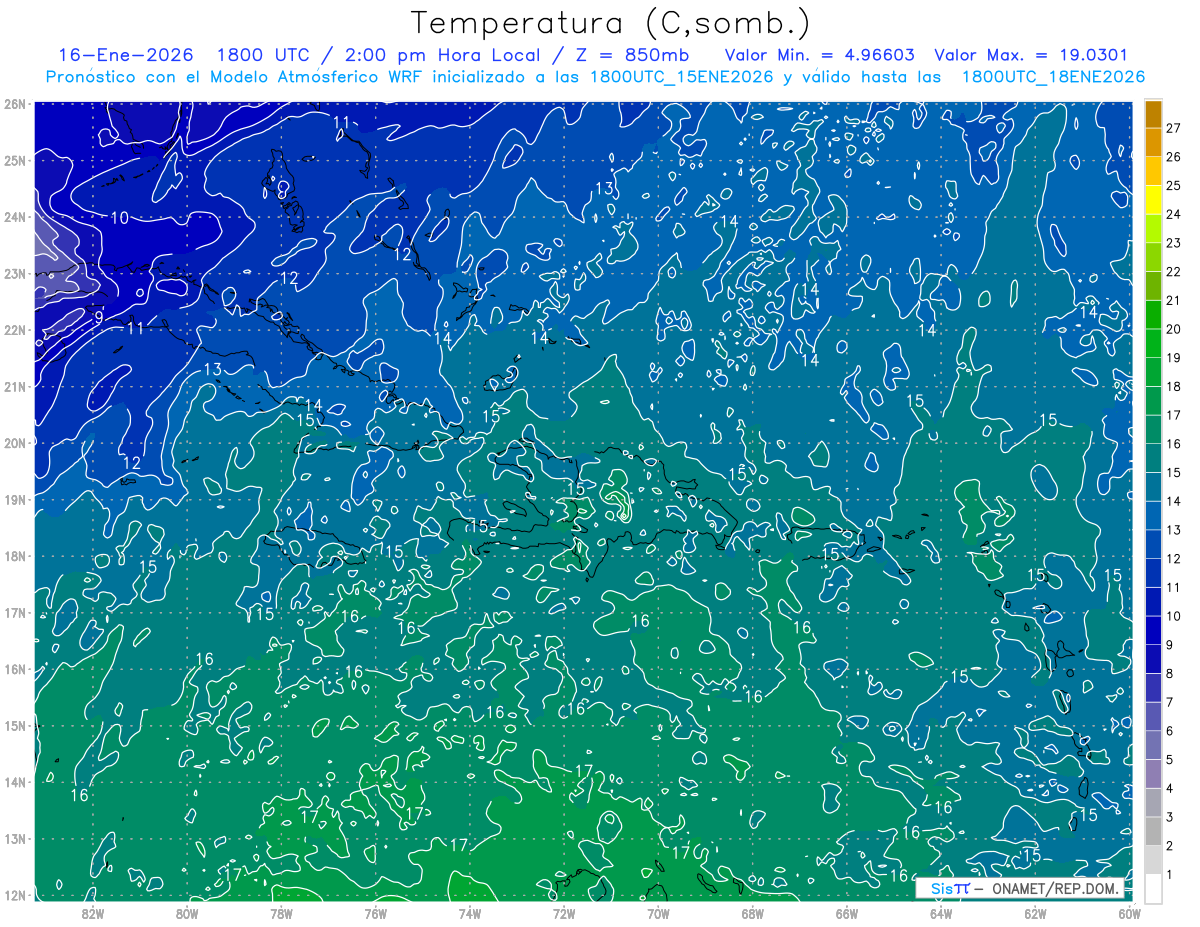Click the '25N' latitude label
The height and width of the screenshot is (927, 1200).
click(x=14, y=160)
